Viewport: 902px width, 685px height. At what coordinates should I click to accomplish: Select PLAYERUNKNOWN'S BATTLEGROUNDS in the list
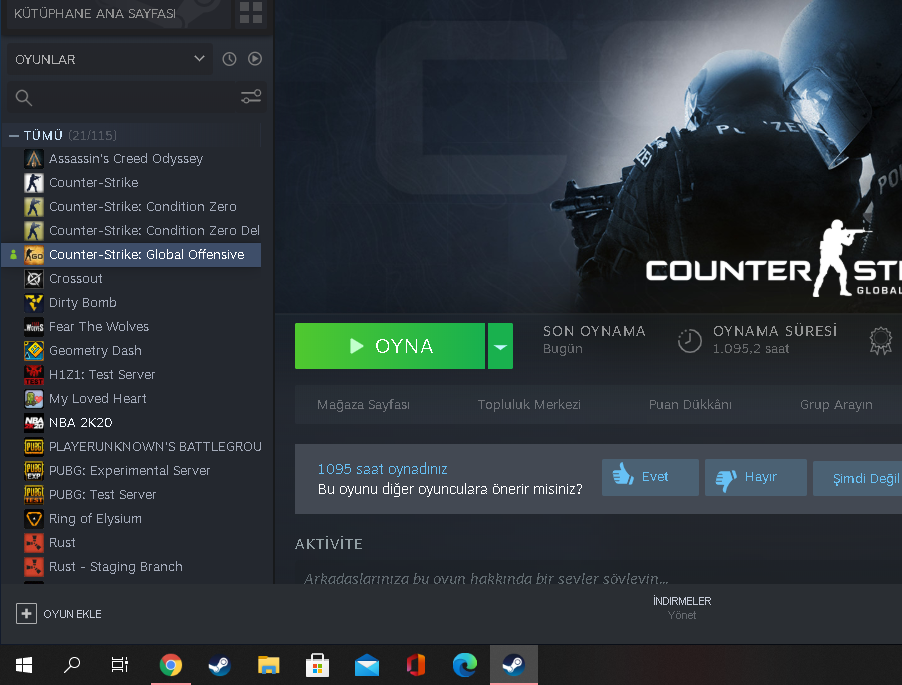[131, 447]
